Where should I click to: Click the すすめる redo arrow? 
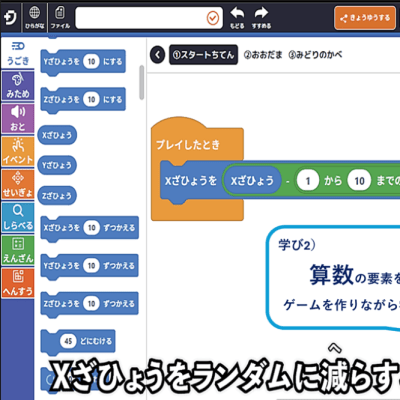pos(261,18)
